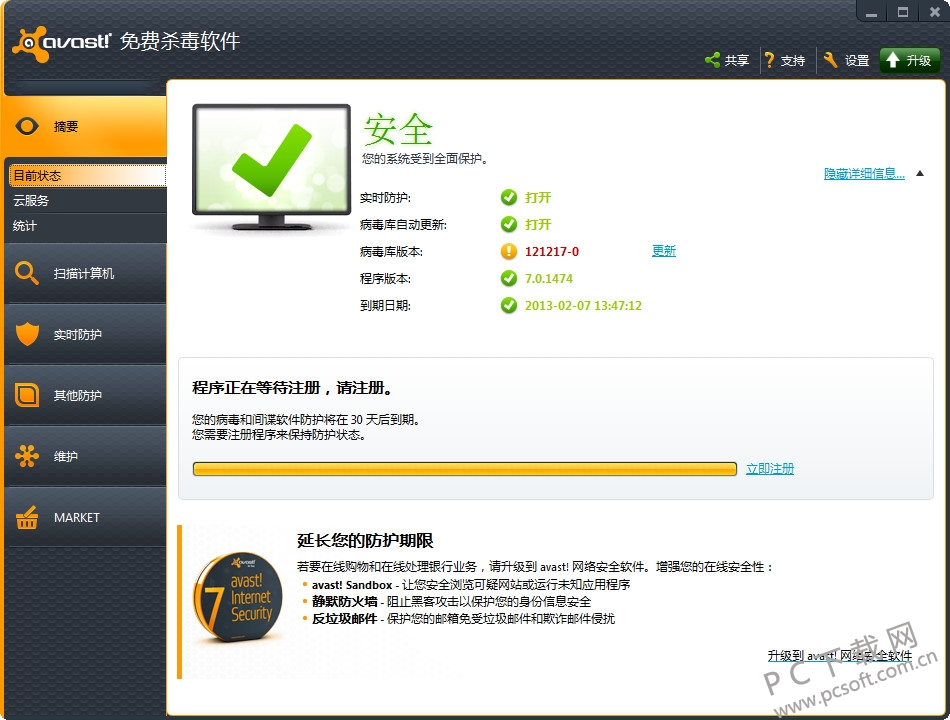The width and height of the screenshot is (950, 720).
Task: Click the maintenance icon for 维护
Action: coord(27,456)
